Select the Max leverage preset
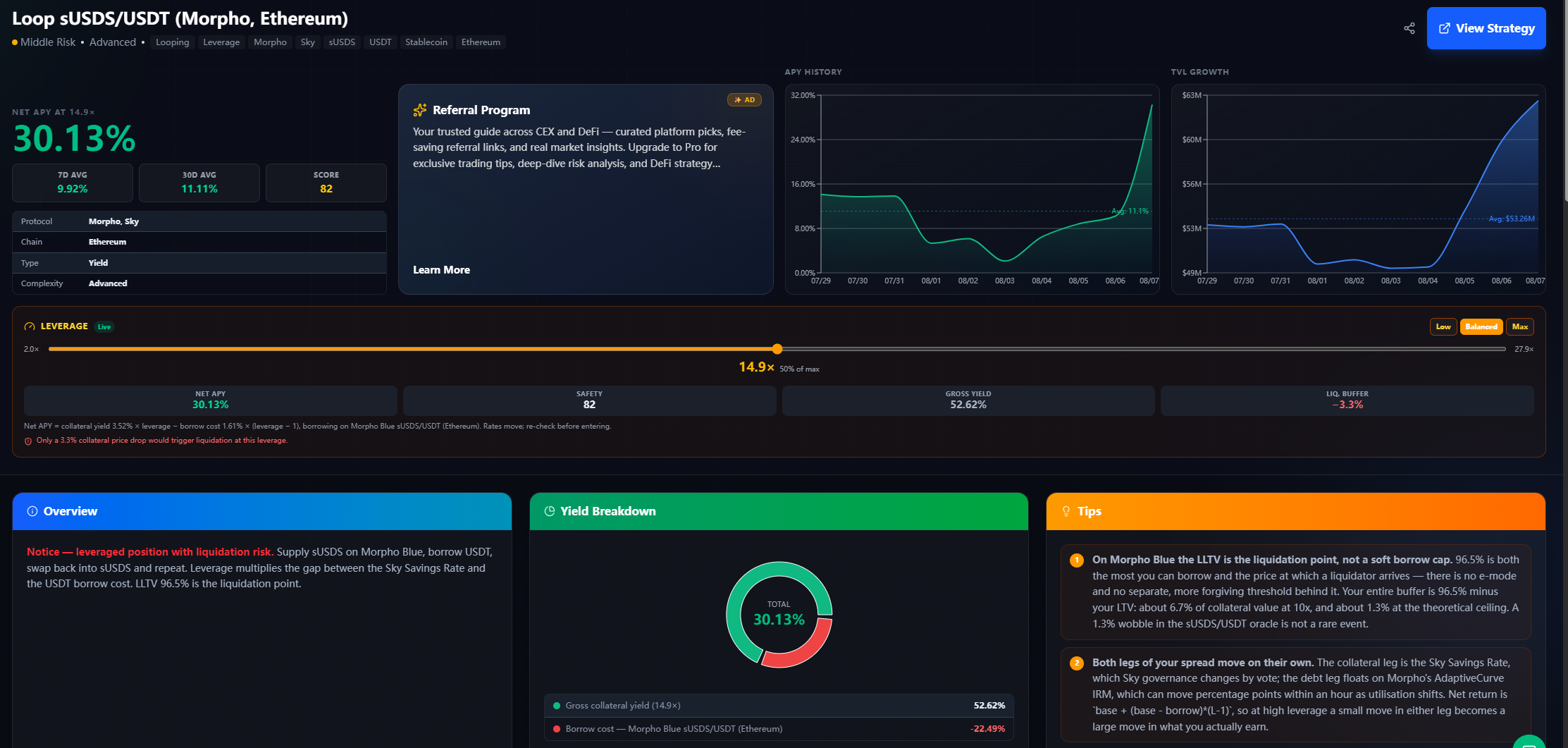The image size is (1568, 748). pyautogui.click(x=1520, y=326)
